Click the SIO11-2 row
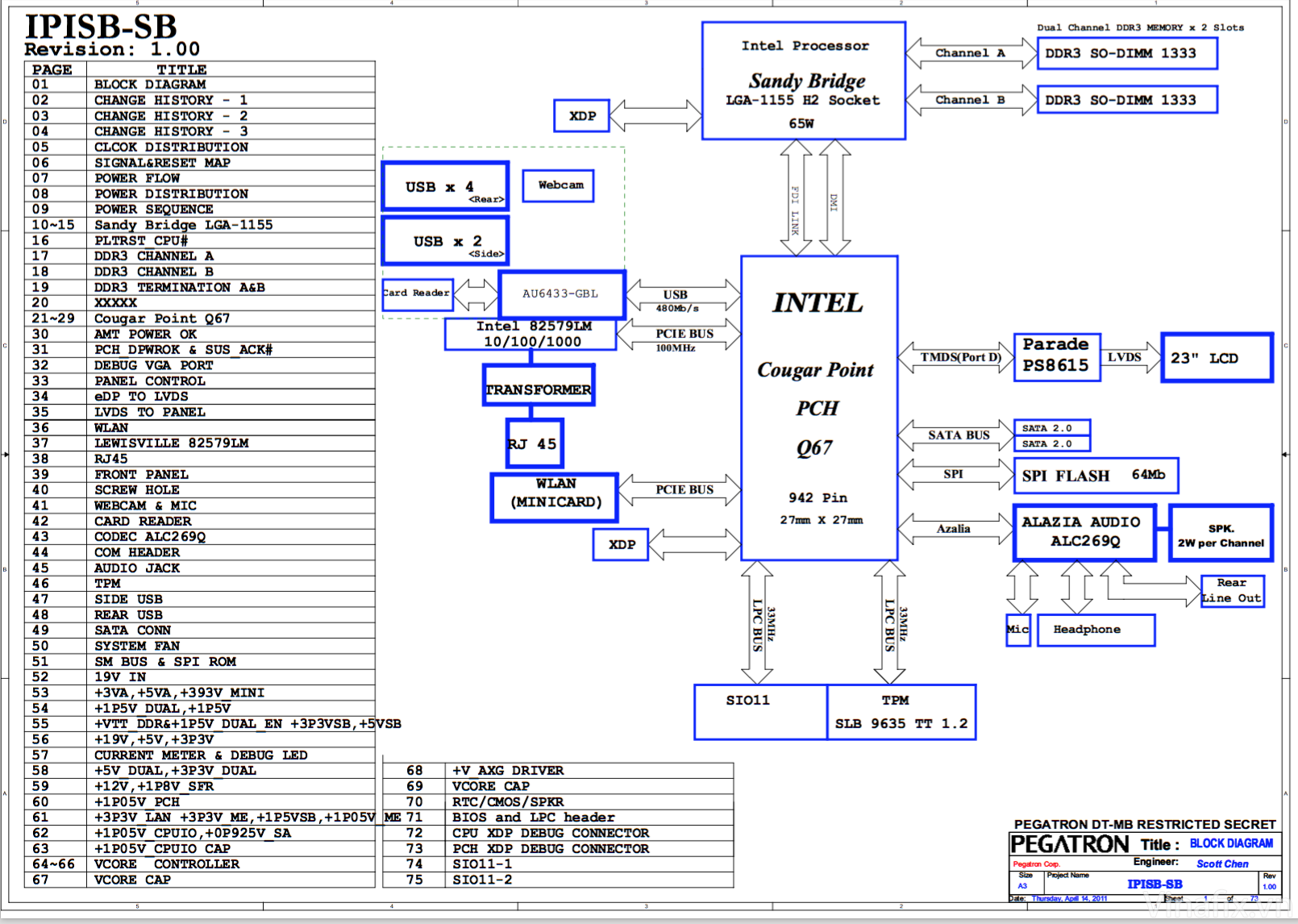Screen dimensions: 1298x924 (558, 880)
